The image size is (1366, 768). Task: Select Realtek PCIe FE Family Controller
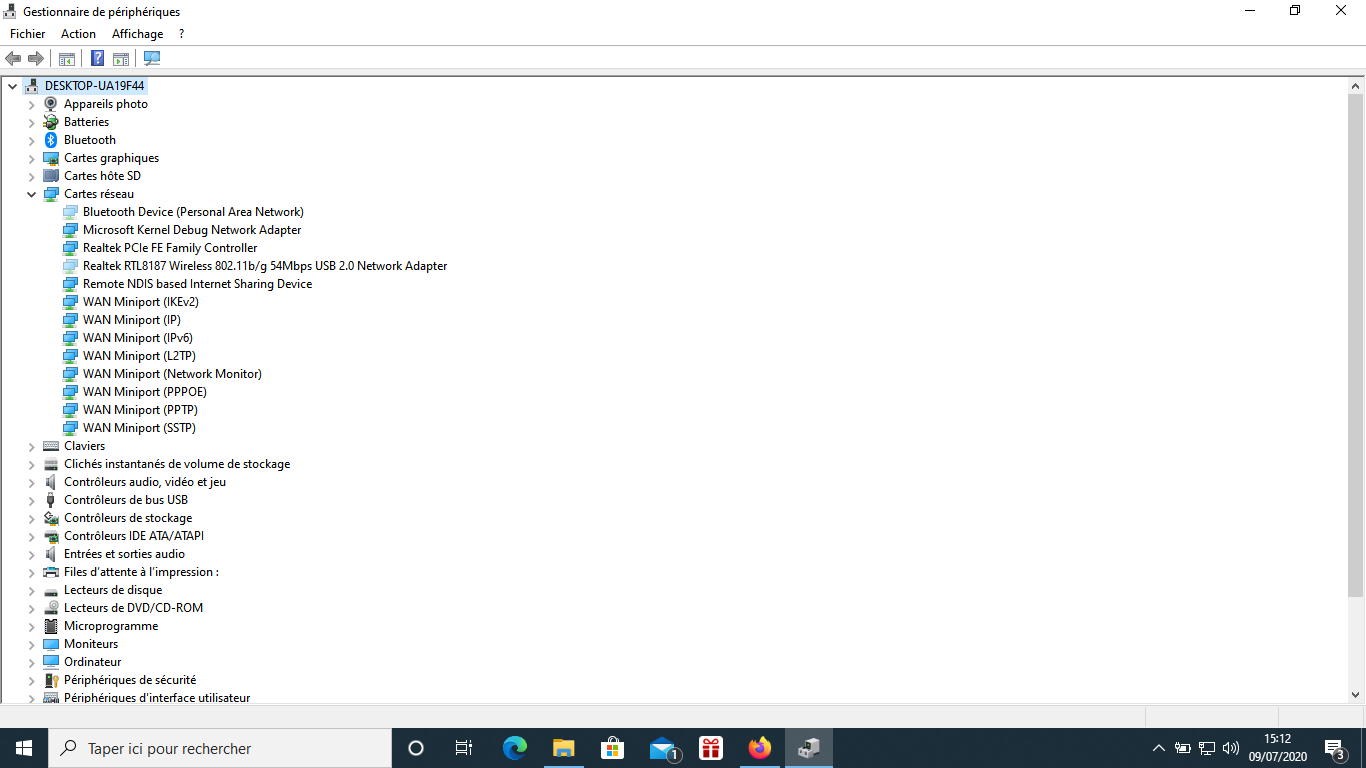170,248
